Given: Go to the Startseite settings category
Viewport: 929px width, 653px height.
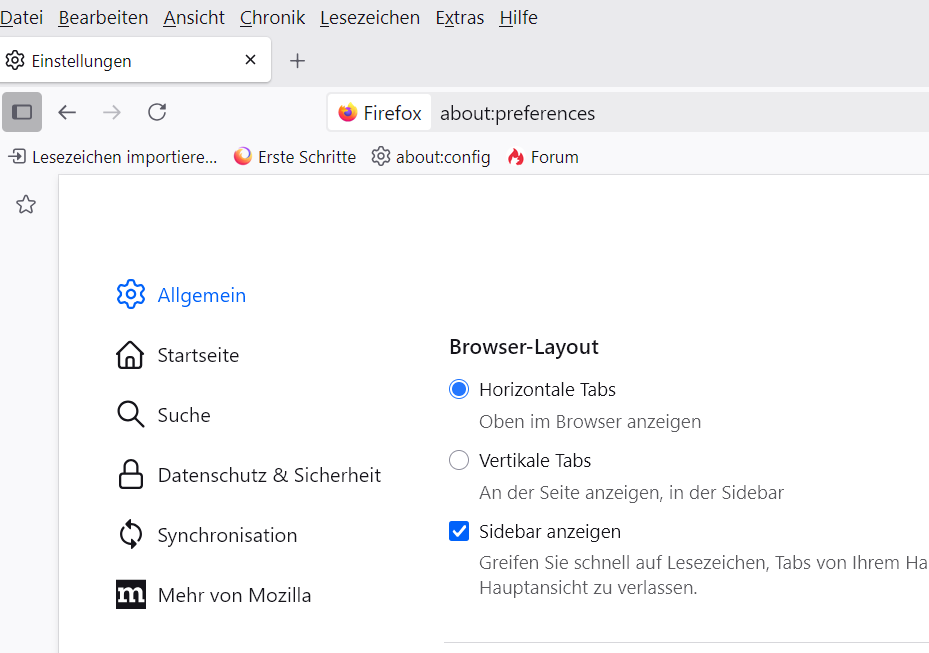Looking at the screenshot, I should tap(198, 355).
